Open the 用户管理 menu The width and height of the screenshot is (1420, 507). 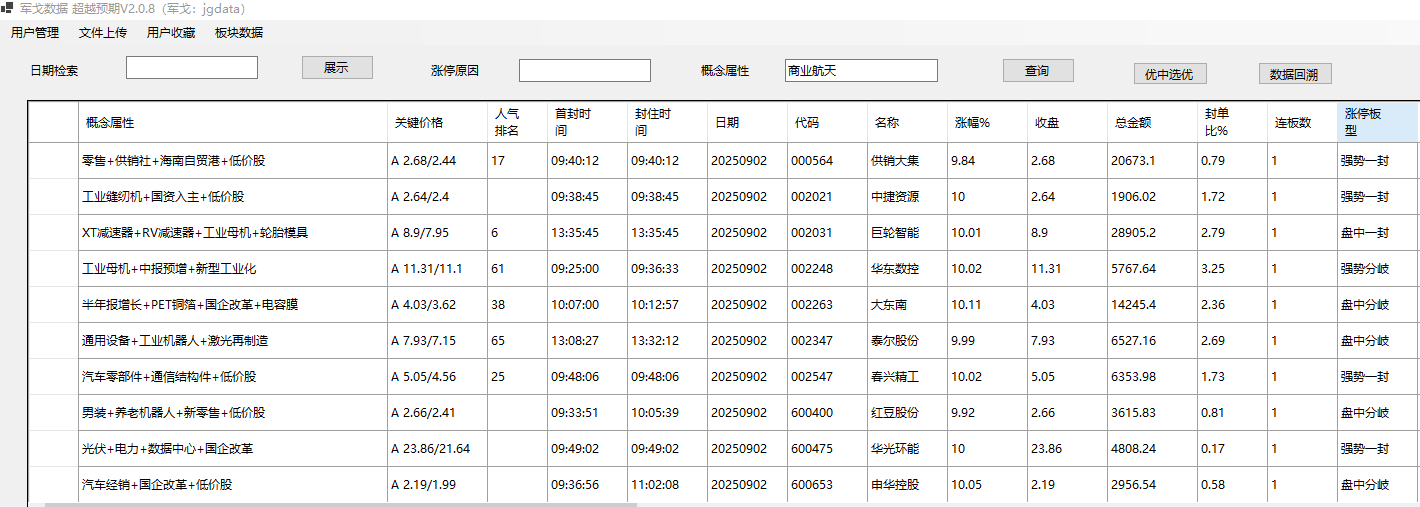35,33
